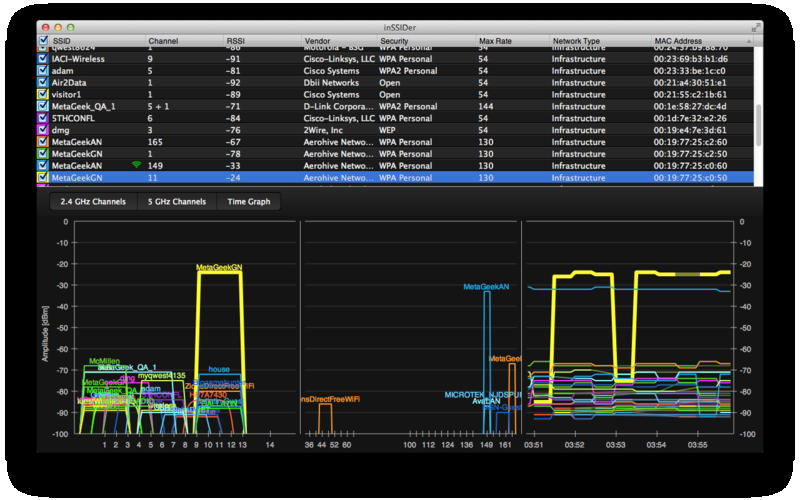Select the Air2Data network row
Screen dimensions: 800x500
click(395, 82)
